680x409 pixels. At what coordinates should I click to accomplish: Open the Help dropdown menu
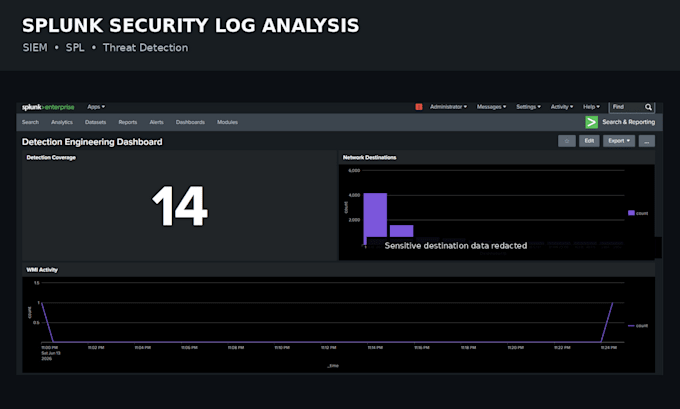click(x=591, y=107)
